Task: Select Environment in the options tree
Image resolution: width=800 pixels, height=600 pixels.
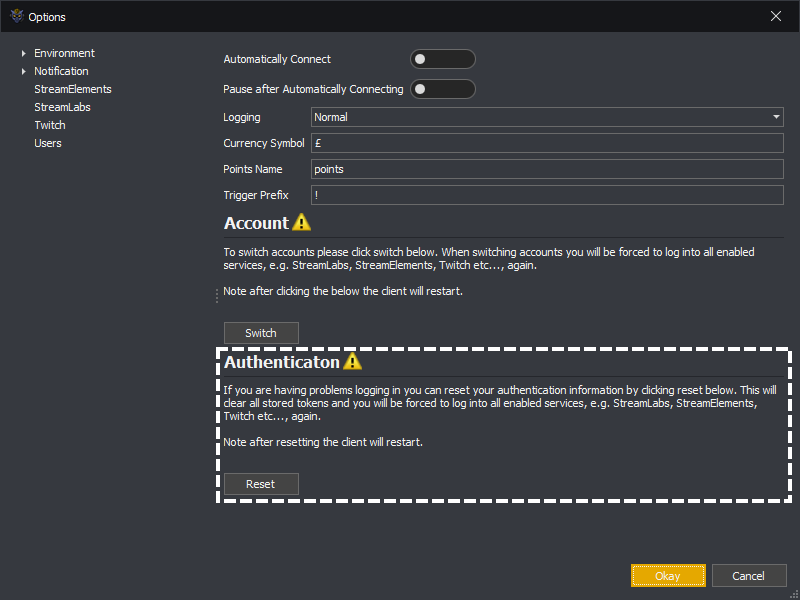Action: click(x=64, y=53)
